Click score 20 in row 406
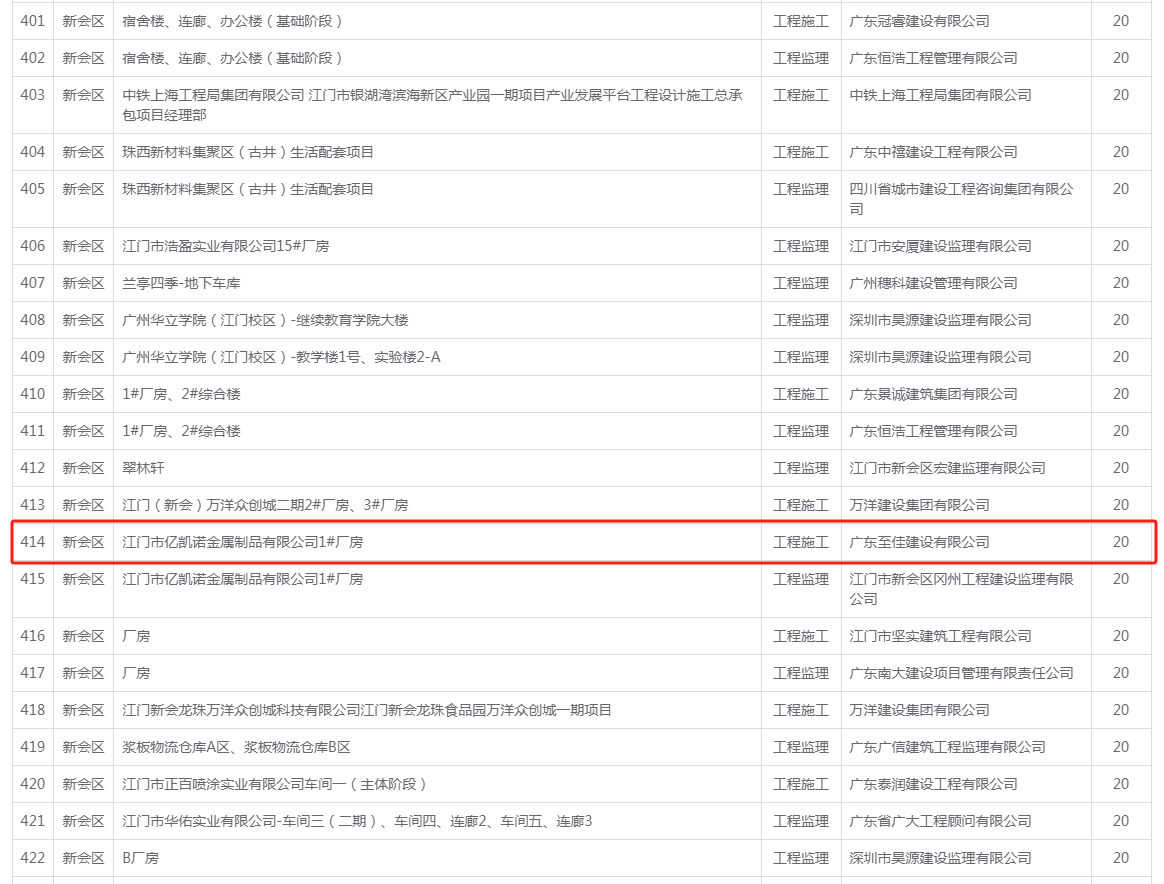Viewport: 1164px width, 884px height. [1121, 246]
